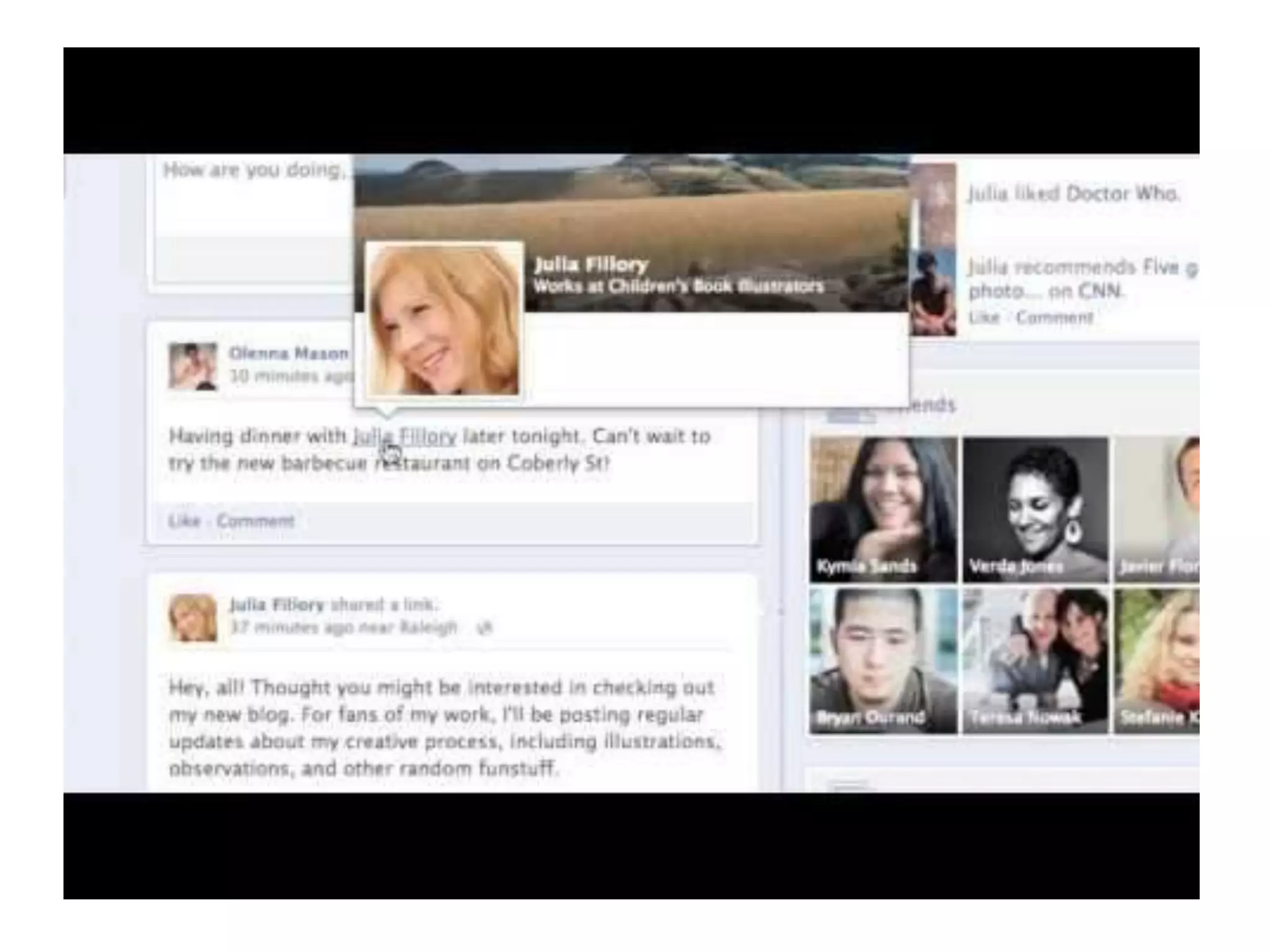Click audience privacy icon beside Raleigh timestamp
The image size is (1270, 952).
point(484,628)
